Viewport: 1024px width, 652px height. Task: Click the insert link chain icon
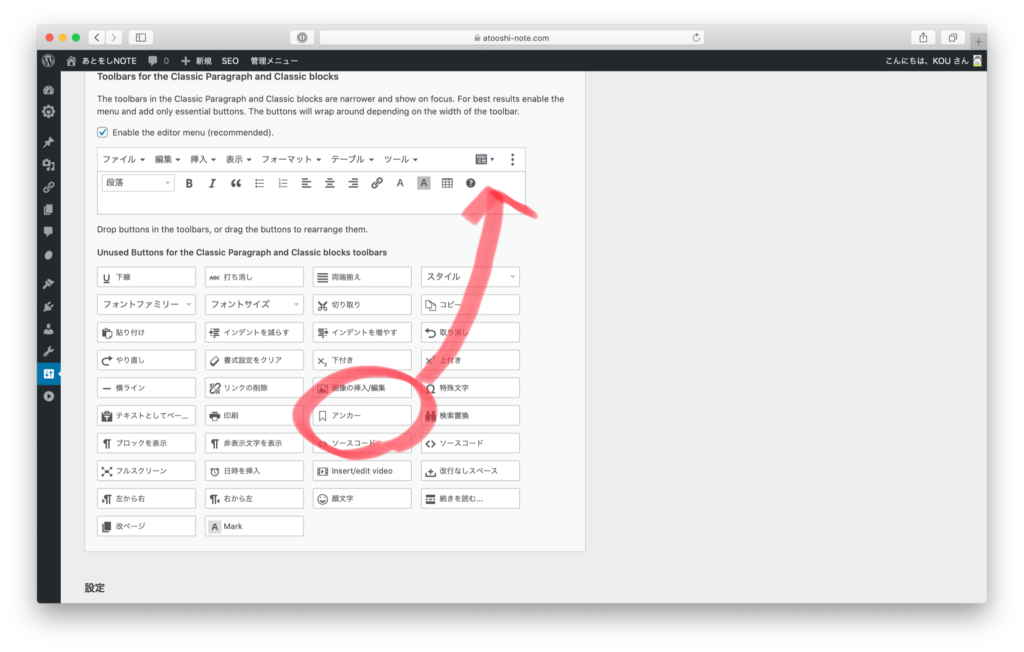pos(377,183)
